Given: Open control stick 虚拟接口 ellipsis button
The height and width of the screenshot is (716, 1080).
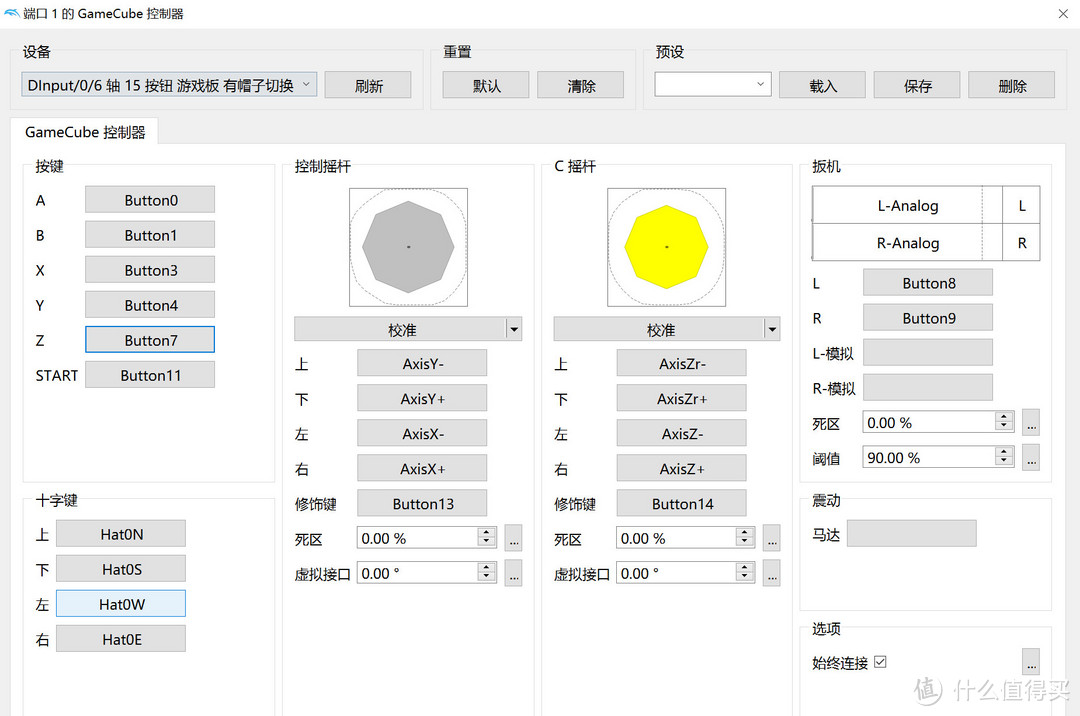Looking at the screenshot, I should click(x=513, y=573).
